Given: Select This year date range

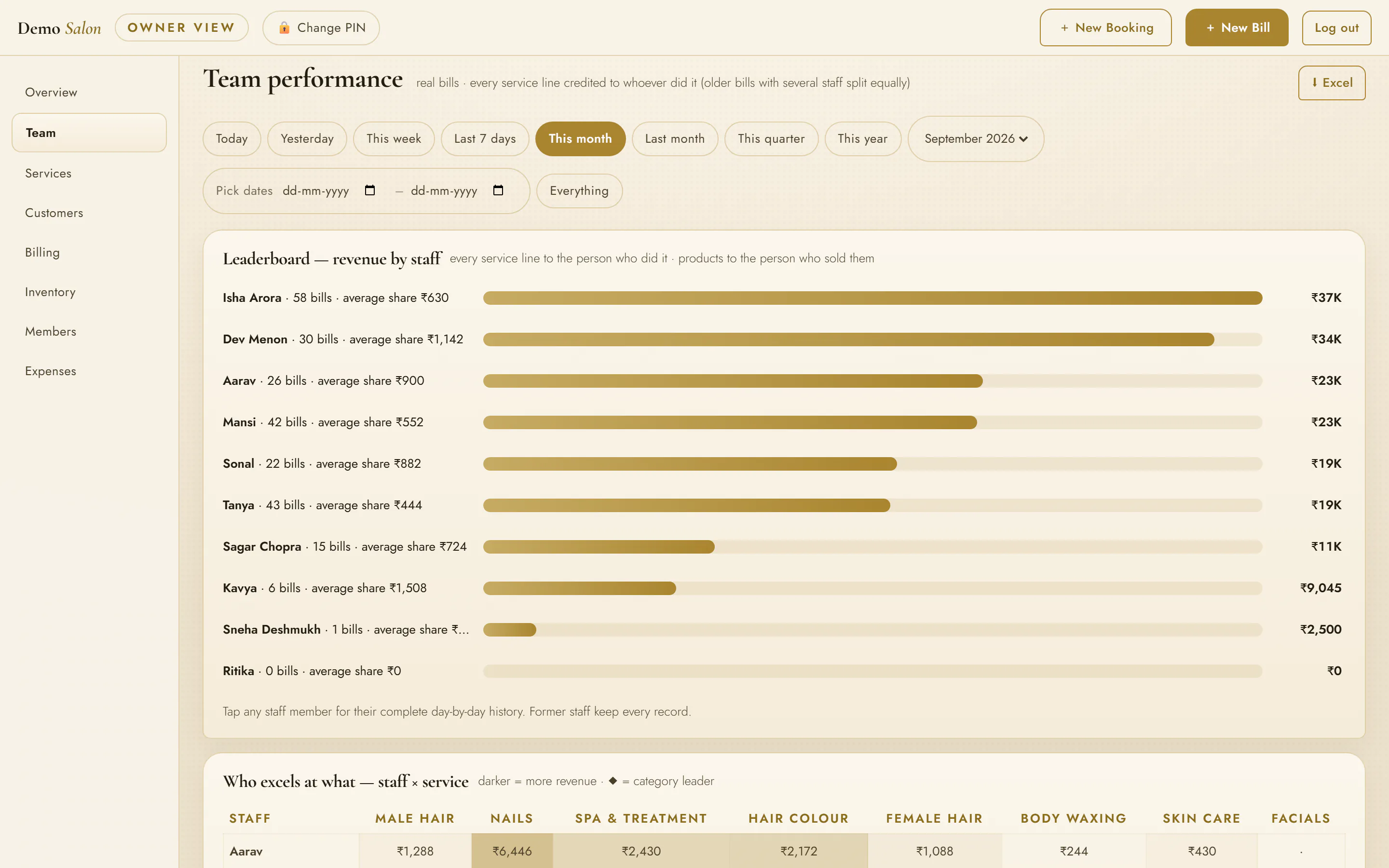Looking at the screenshot, I should [863, 139].
